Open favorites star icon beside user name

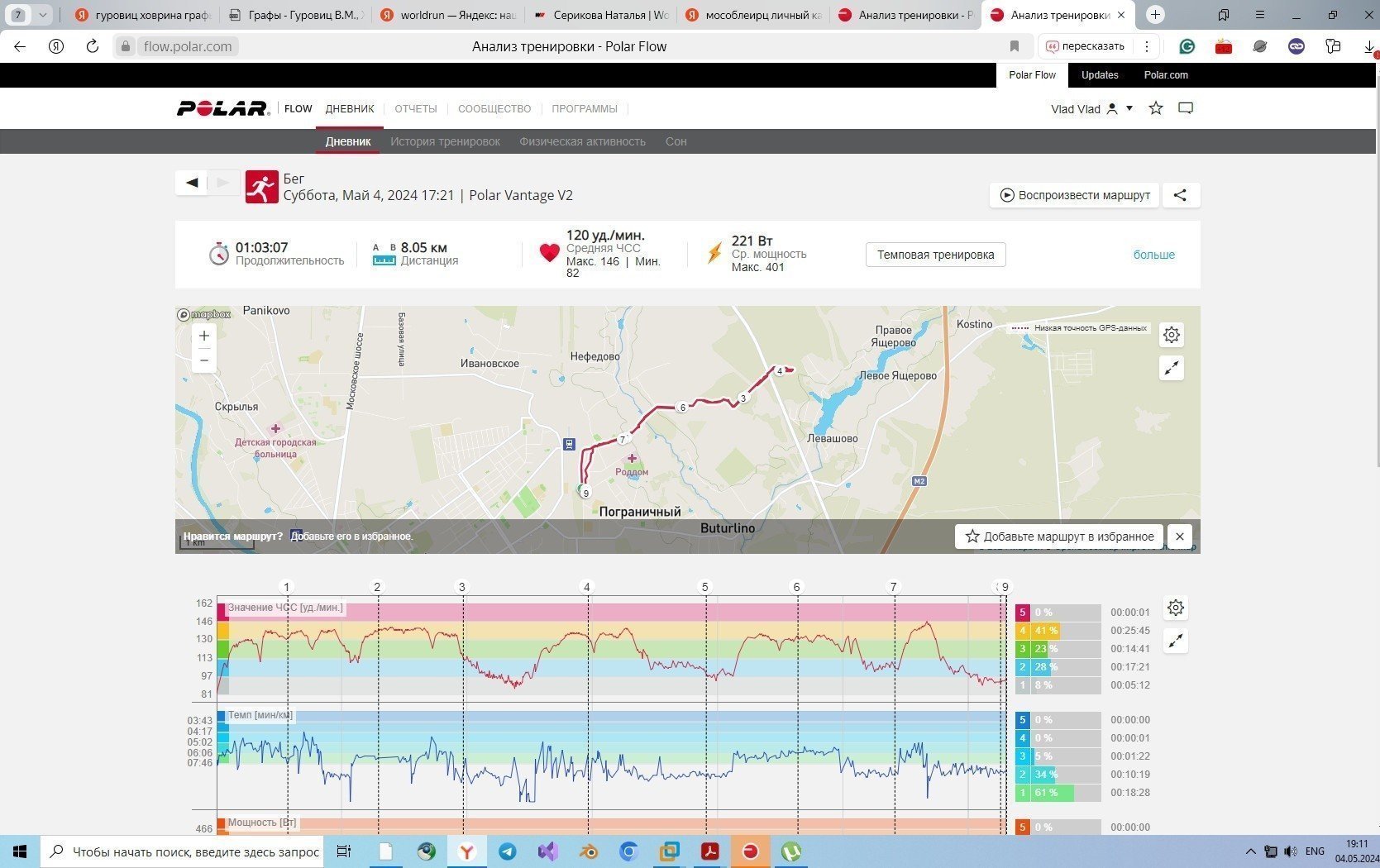1156,108
